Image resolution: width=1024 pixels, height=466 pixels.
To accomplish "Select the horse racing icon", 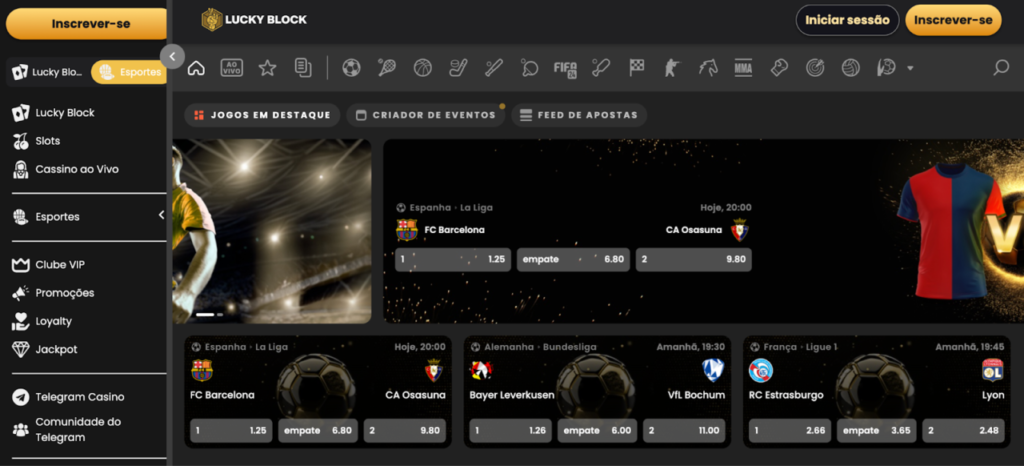I will pos(708,68).
